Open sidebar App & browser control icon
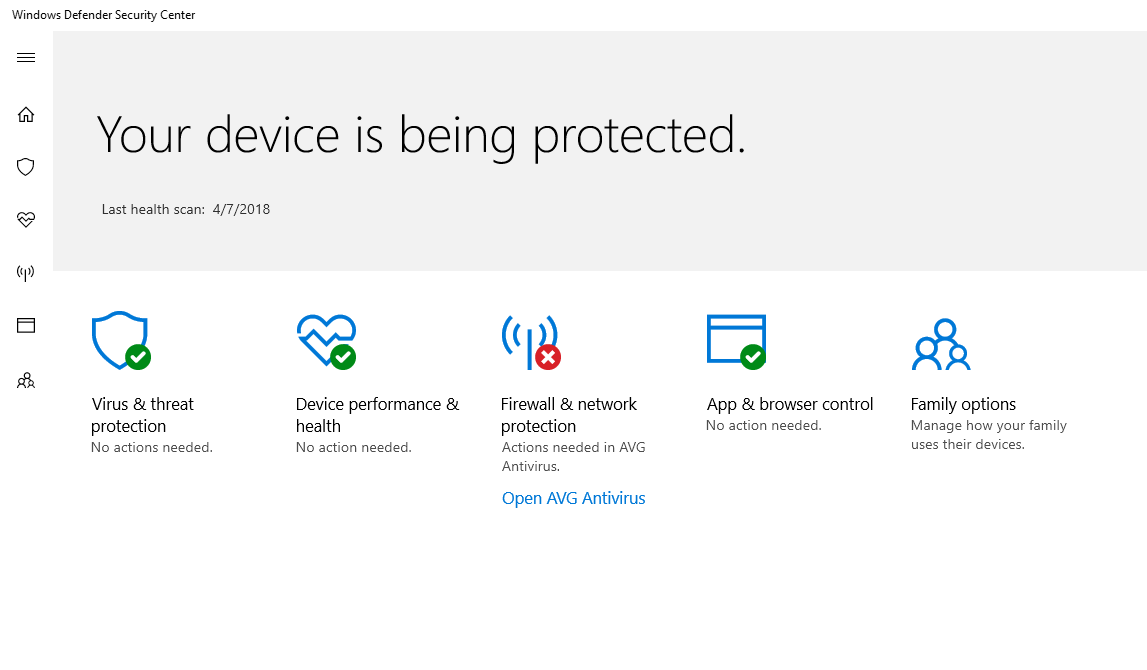Screen dimensions: 1147x670 [26, 325]
